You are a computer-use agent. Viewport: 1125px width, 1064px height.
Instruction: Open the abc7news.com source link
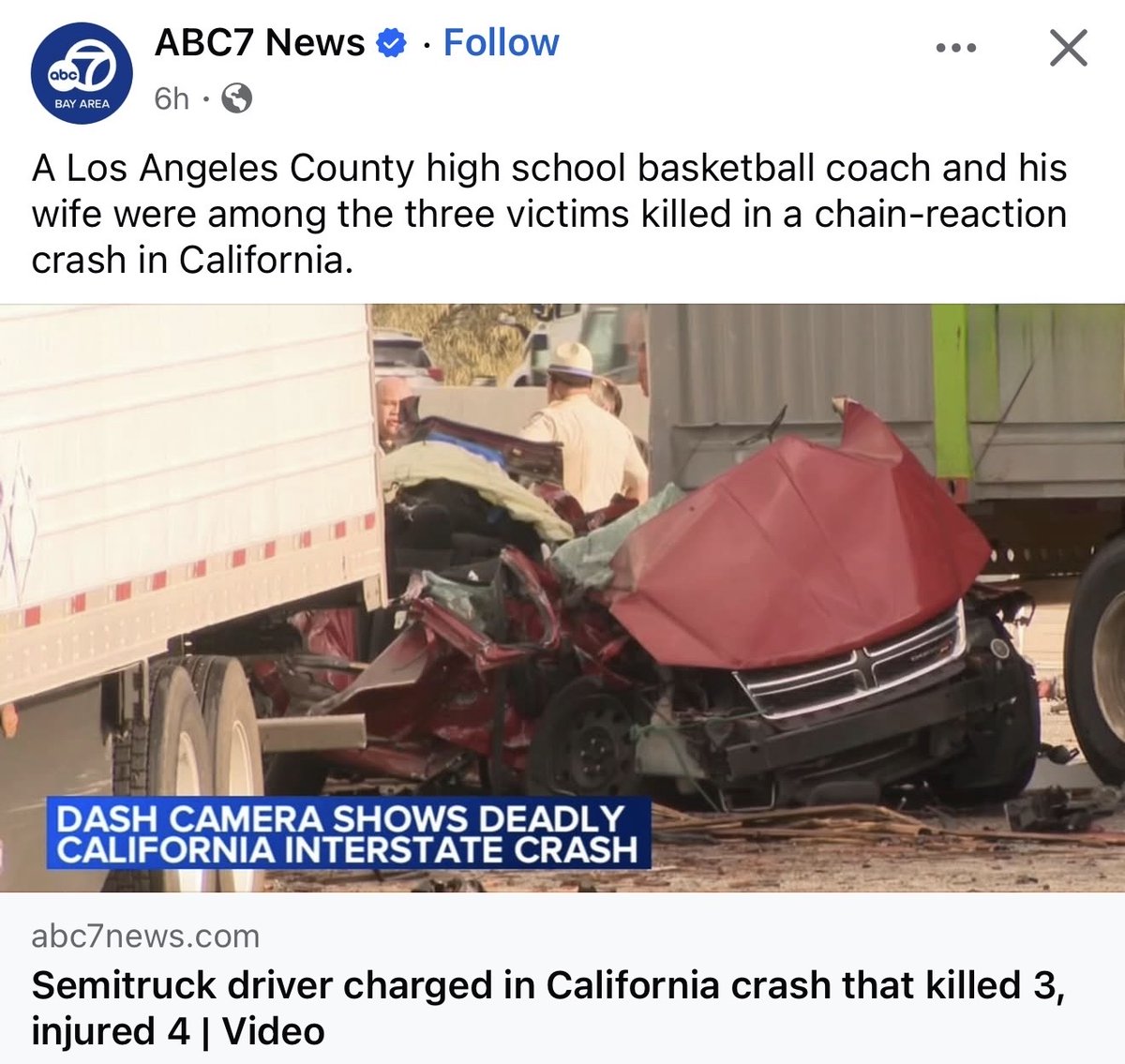point(145,936)
